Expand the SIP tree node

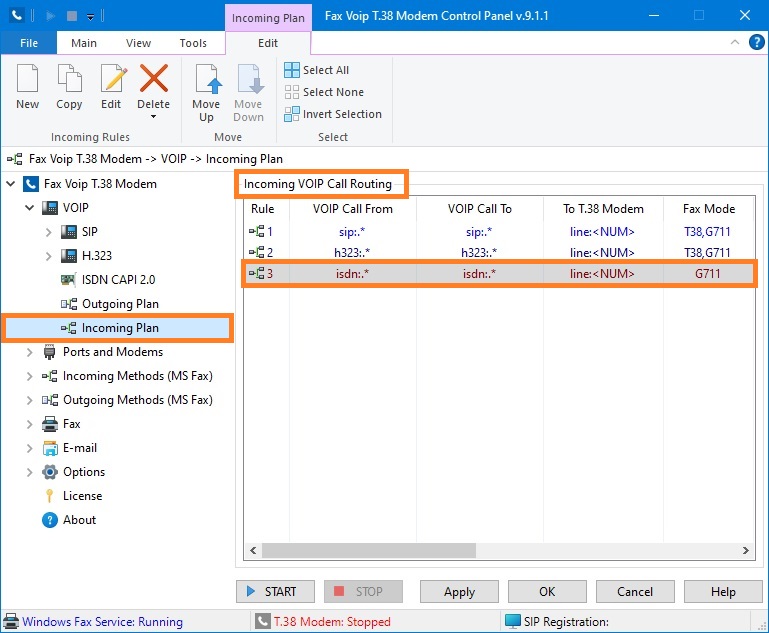49,232
